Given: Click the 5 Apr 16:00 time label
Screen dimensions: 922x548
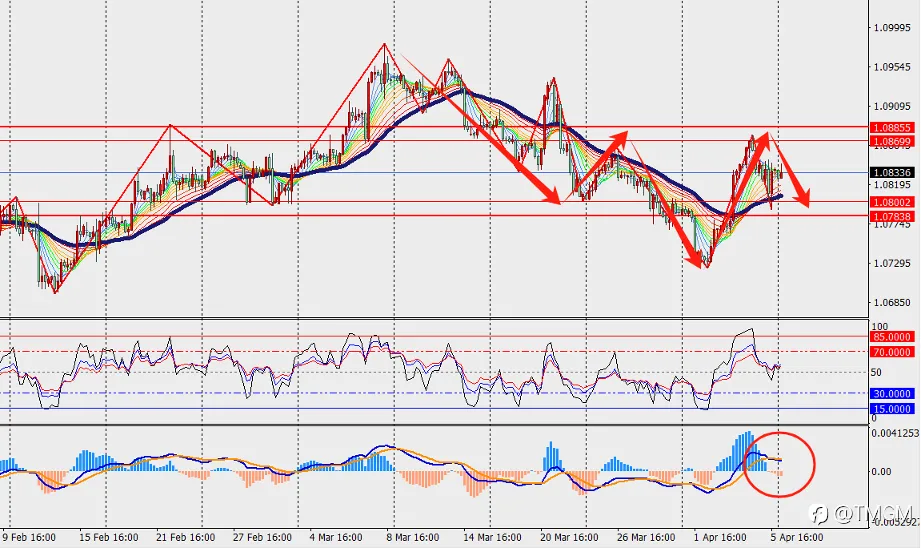Looking at the screenshot, I should pyautogui.click(x=797, y=537).
